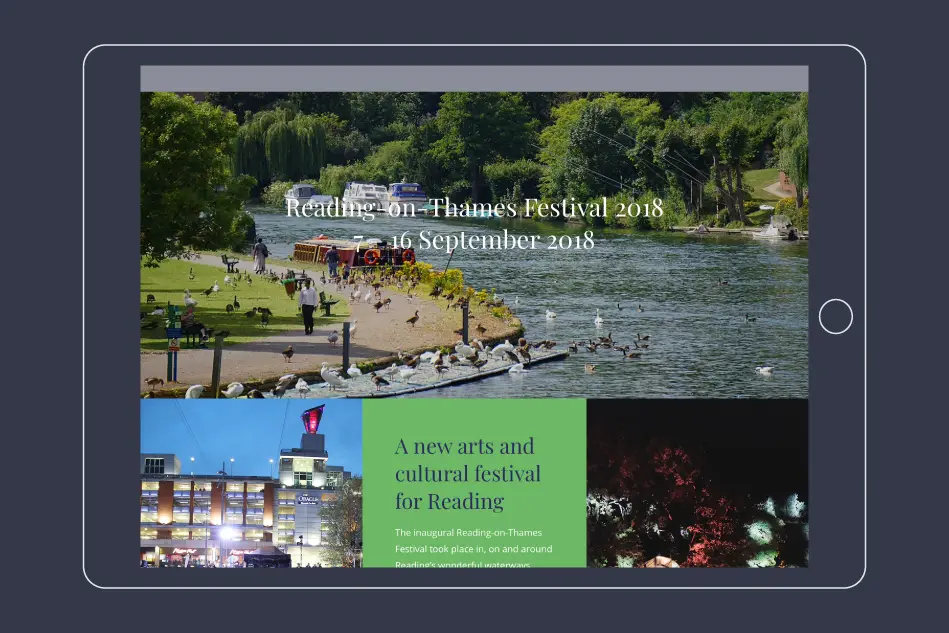Click the "A new arts and cultural festival" heading
This screenshot has height=633, width=949.
[x=468, y=474]
